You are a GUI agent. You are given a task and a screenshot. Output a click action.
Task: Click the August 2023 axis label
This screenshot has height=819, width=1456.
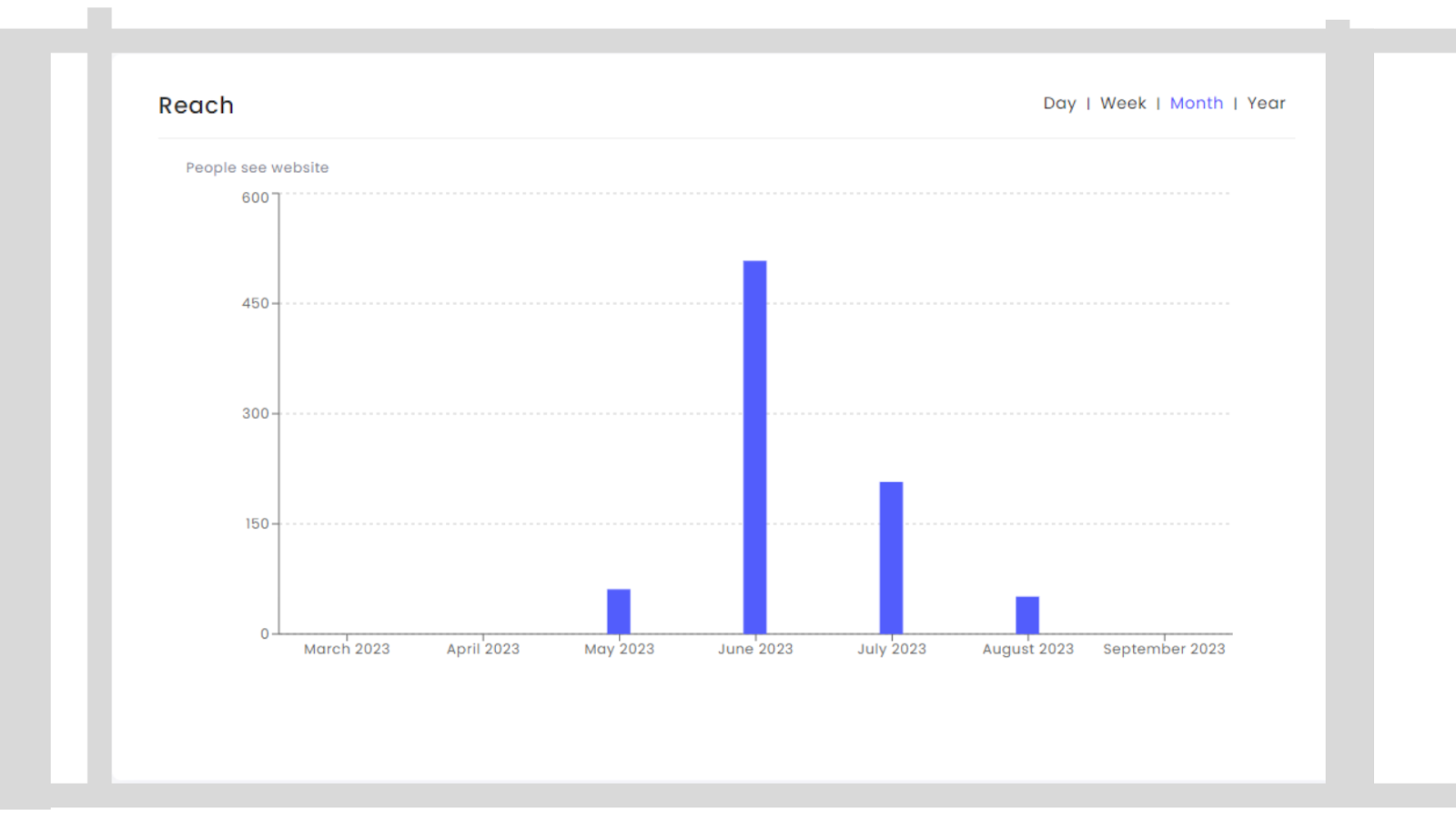(x=1028, y=649)
